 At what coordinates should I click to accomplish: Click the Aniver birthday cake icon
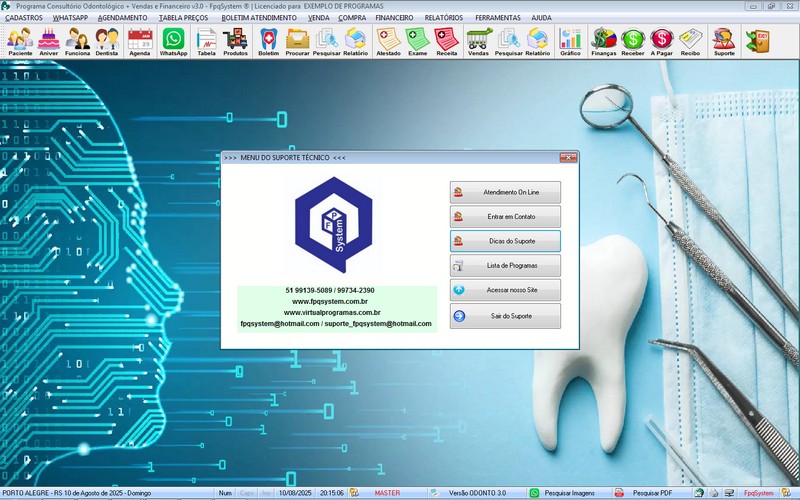click(x=48, y=41)
